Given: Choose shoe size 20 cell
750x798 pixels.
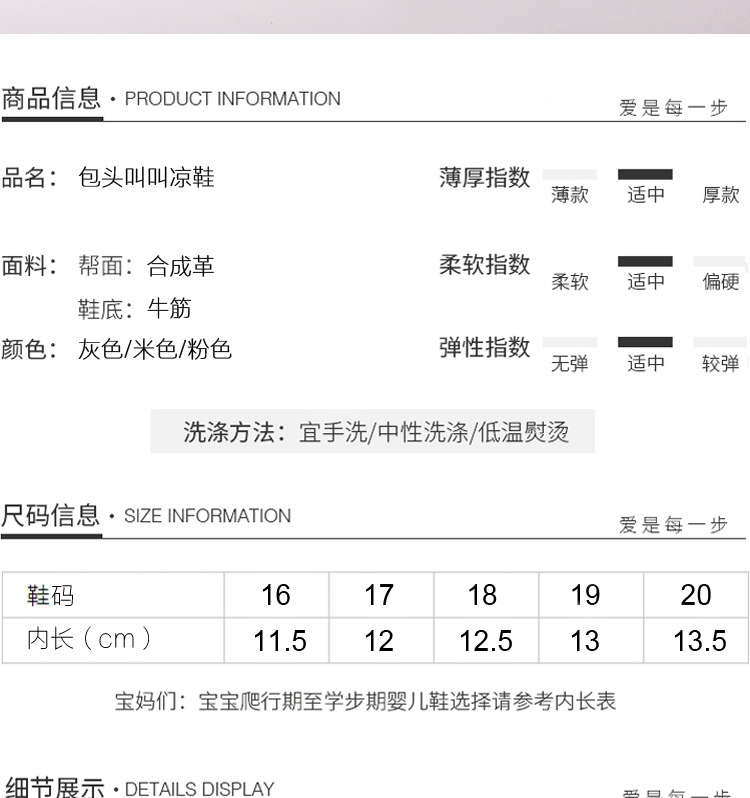Looking at the screenshot, I should pyautogui.click(x=695, y=595).
